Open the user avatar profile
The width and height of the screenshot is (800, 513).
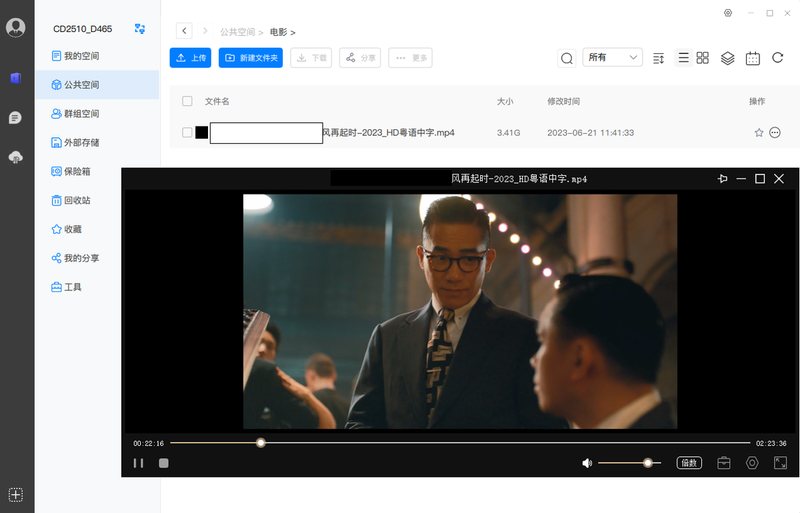click(15, 27)
